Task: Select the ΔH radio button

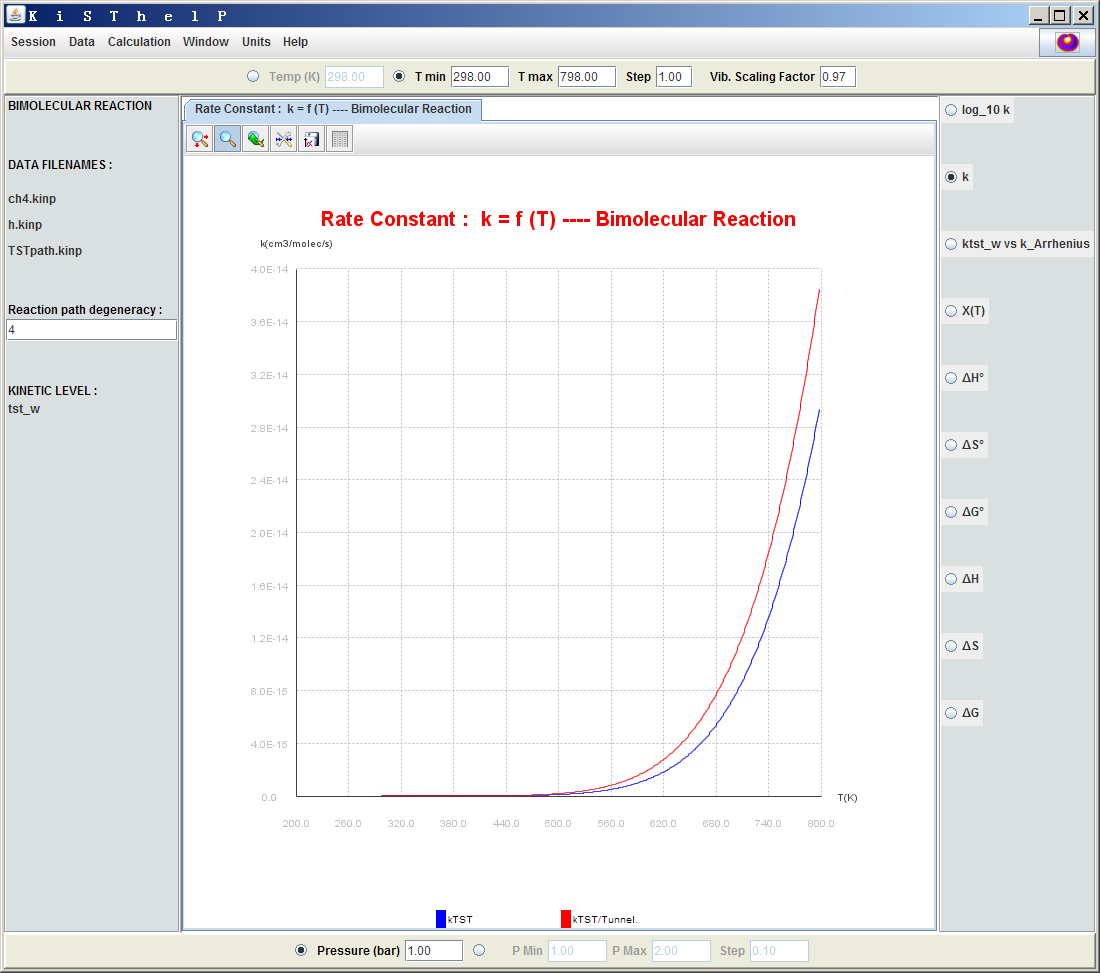Action: [951, 579]
